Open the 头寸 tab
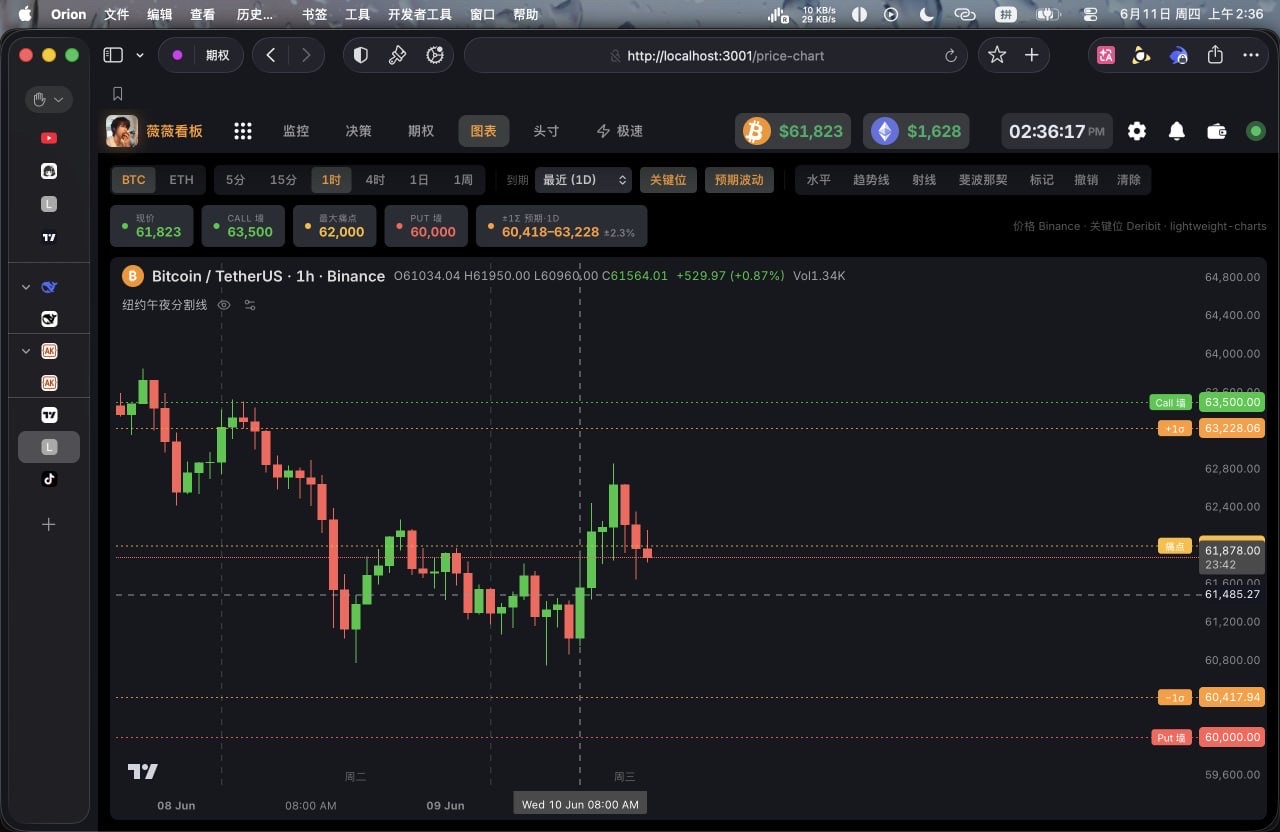This screenshot has width=1280, height=832. [x=546, y=131]
